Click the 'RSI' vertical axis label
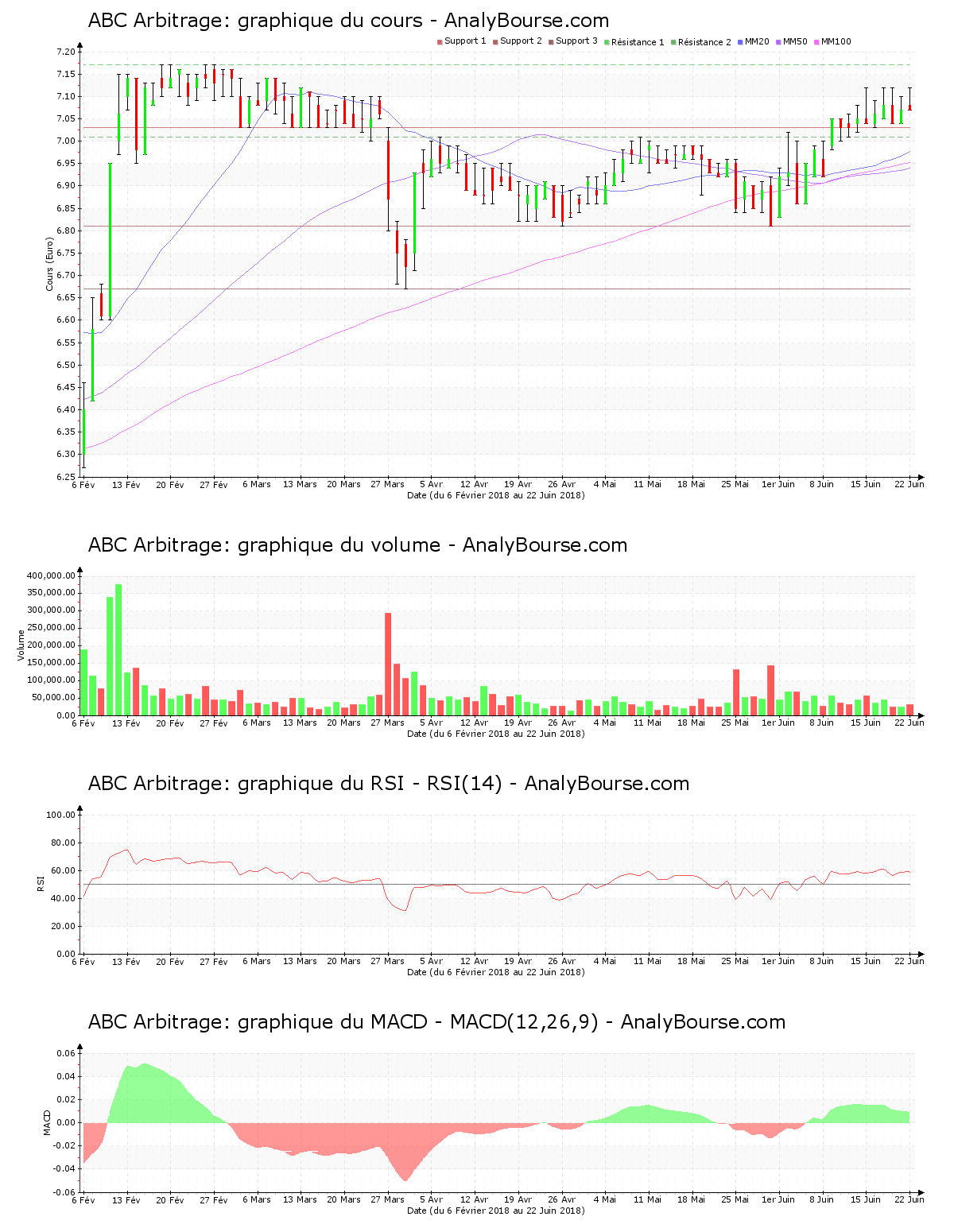This screenshot has width=954, height=1232. (x=41, y=883)
